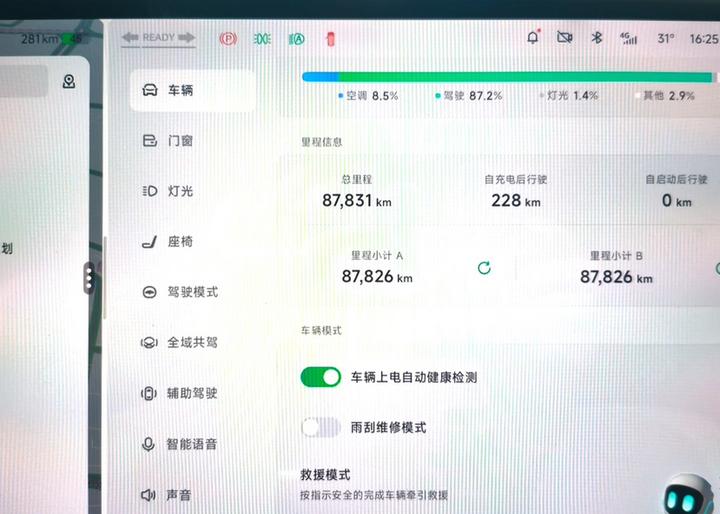The width and height of the screenshot is (720, 514).
Task: Open the 救援模式 rescue mode entry
Action: click(374, 485)
